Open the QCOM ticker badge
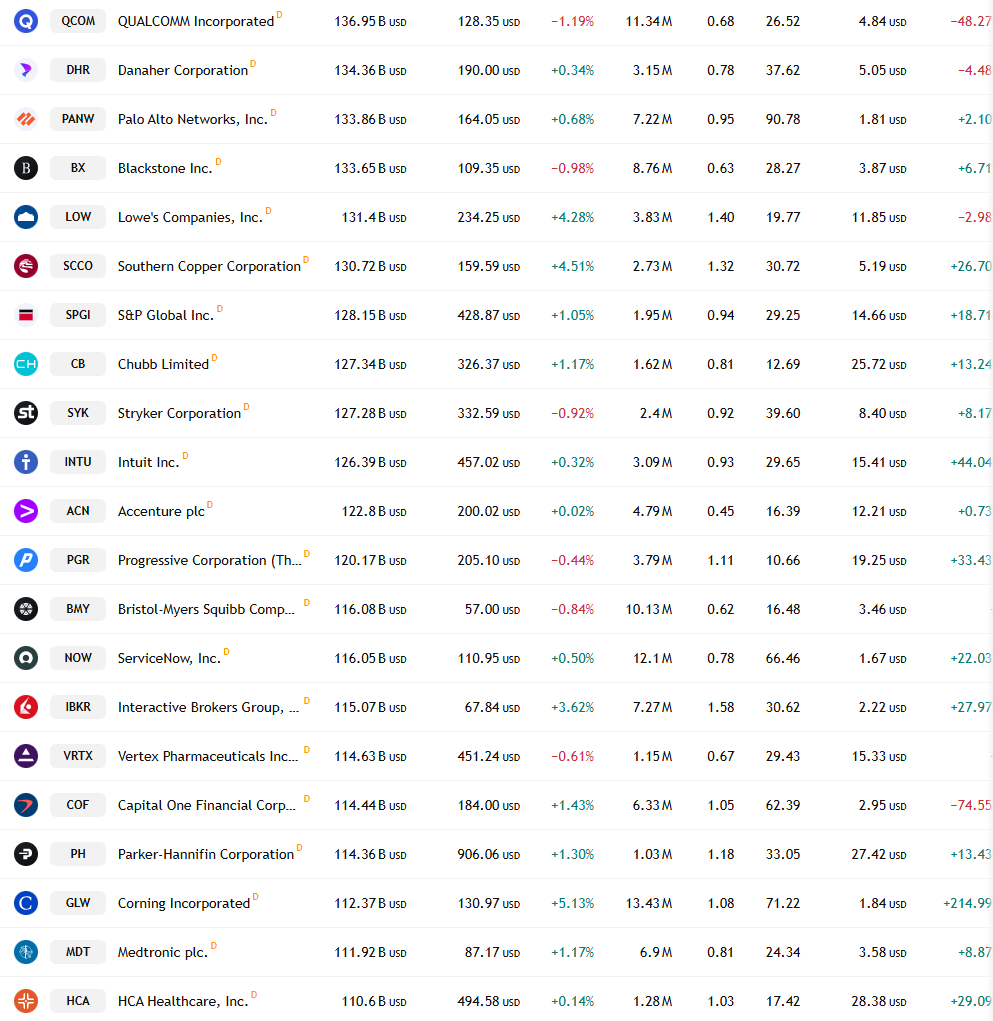 [78, 21]
